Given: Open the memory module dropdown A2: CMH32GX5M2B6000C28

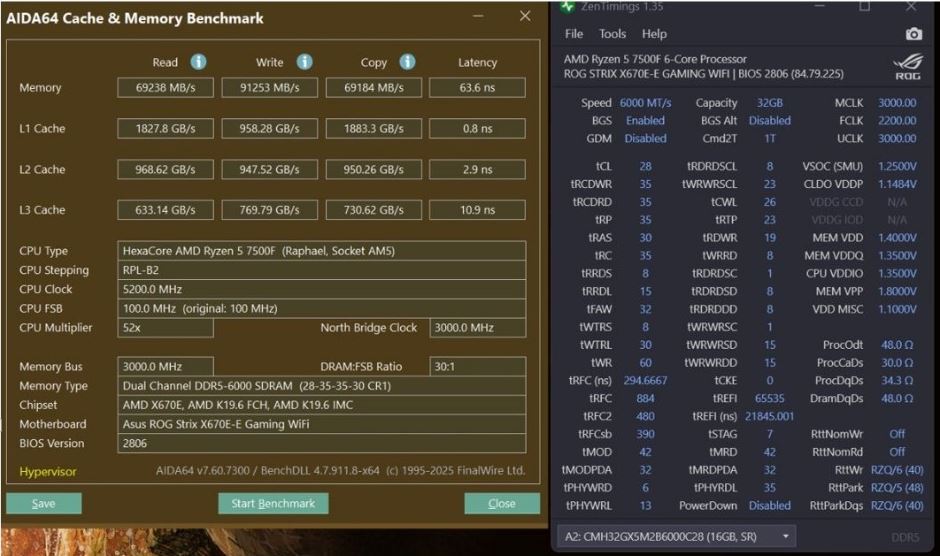Looking at the screenshot, I should (677, 536).
